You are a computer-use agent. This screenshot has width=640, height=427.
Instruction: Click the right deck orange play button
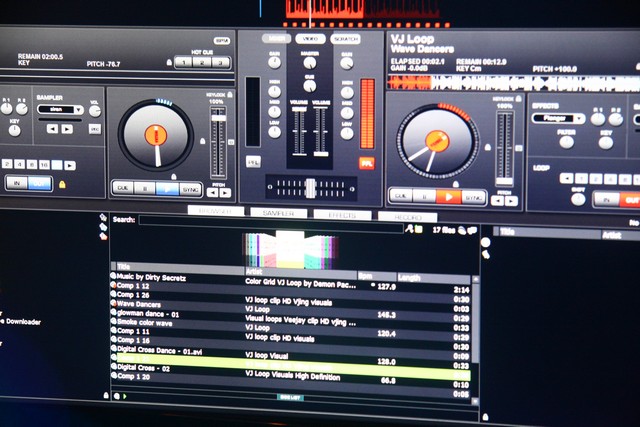448,197
